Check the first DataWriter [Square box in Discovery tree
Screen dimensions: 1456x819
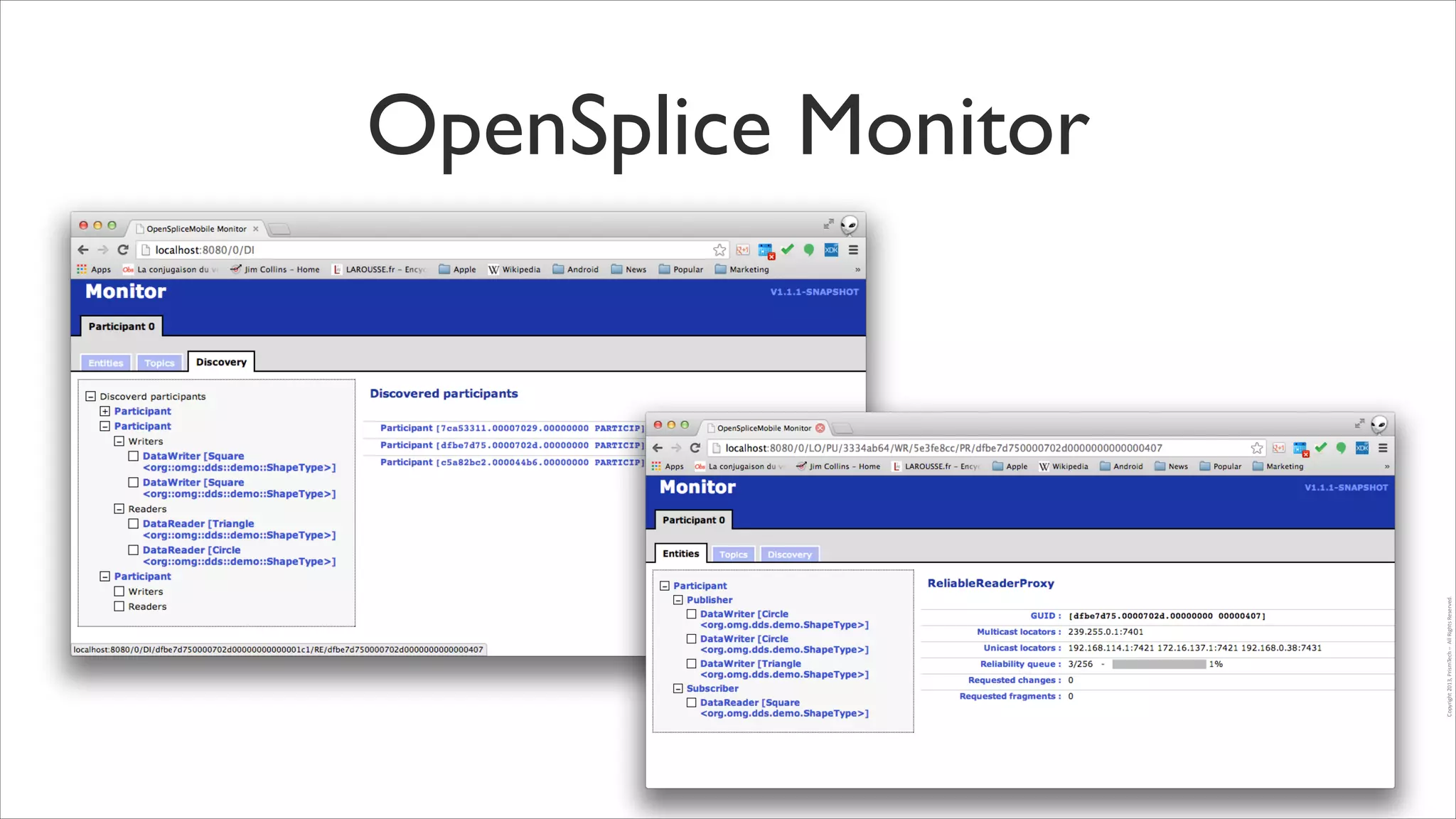[133, 456]
